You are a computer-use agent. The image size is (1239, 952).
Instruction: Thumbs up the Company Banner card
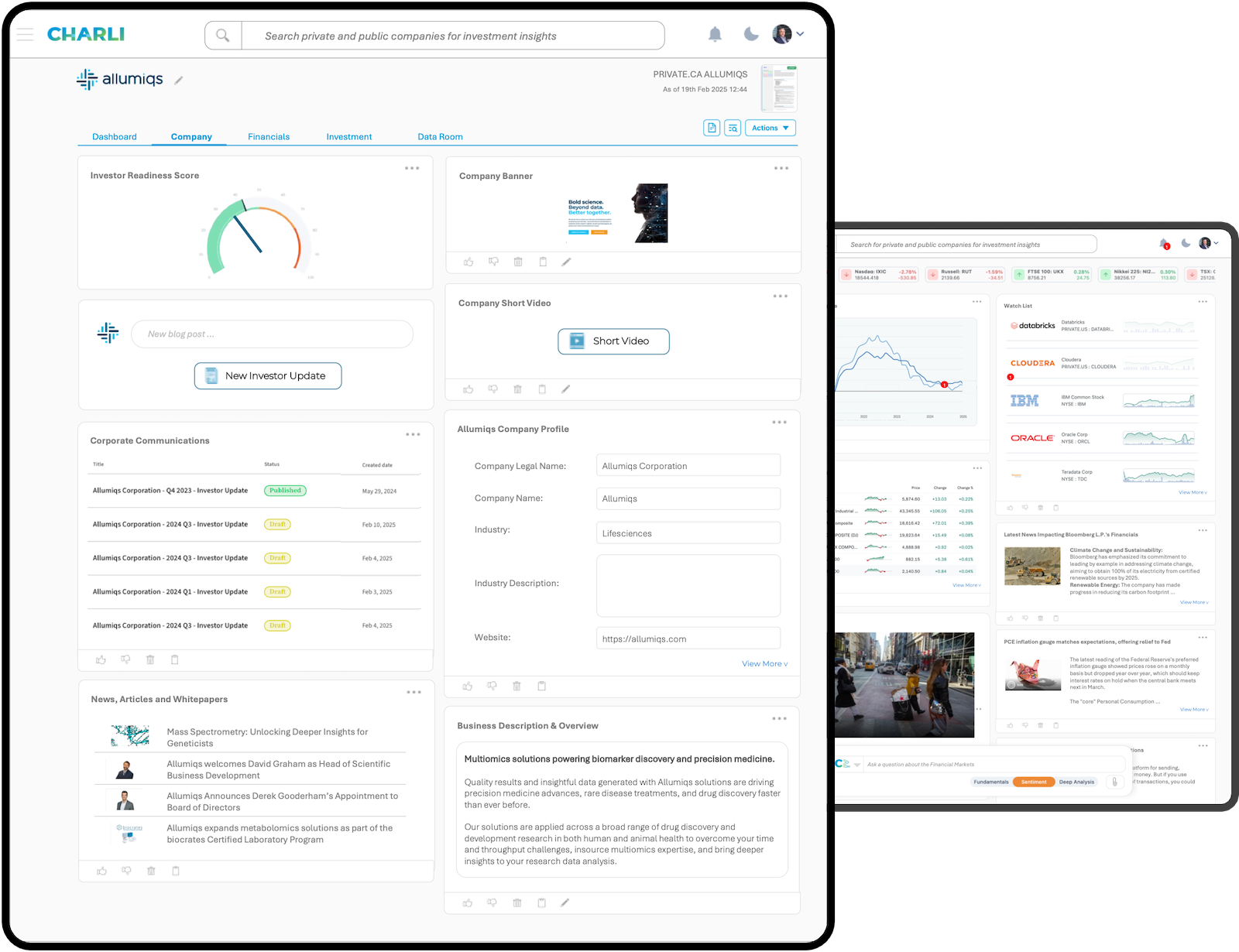(x=468, y=262)
